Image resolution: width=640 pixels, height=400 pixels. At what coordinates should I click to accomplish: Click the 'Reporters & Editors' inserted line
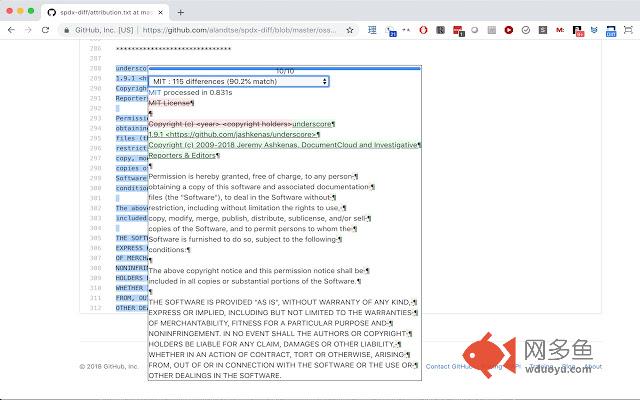tap(182, 156)
